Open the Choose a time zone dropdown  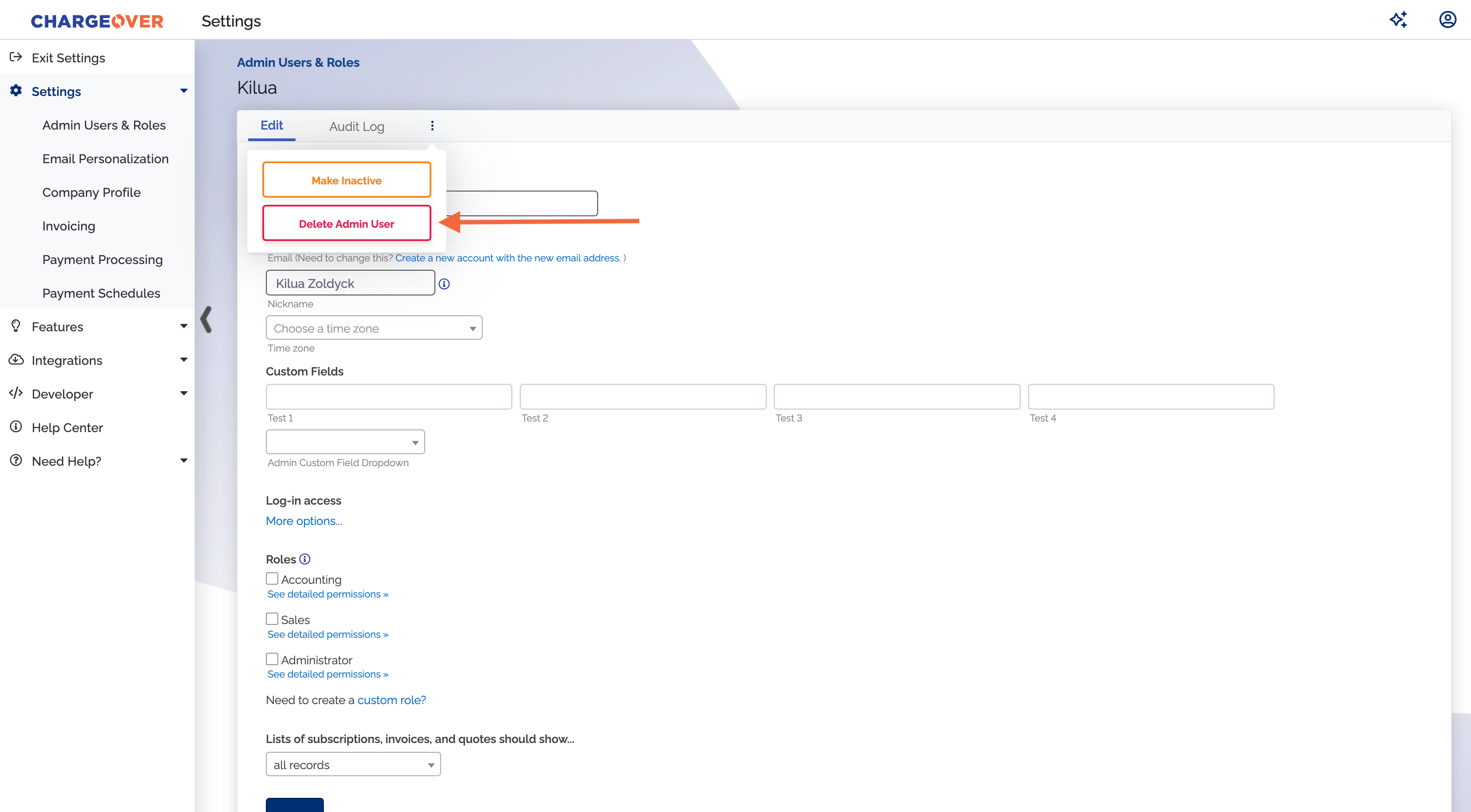[374, 328]
